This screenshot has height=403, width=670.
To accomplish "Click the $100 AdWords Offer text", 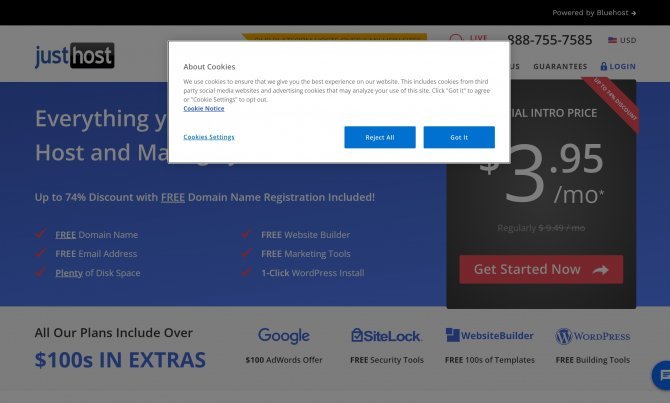I will point(284,360).
